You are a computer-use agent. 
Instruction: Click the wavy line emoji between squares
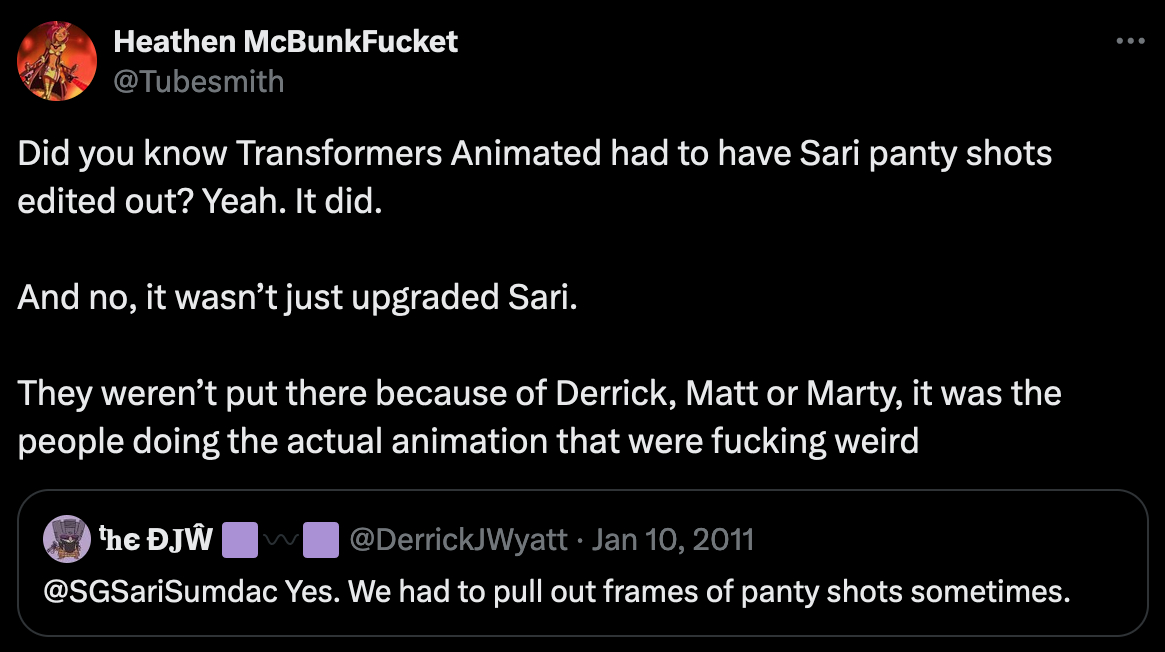[279, 540]
